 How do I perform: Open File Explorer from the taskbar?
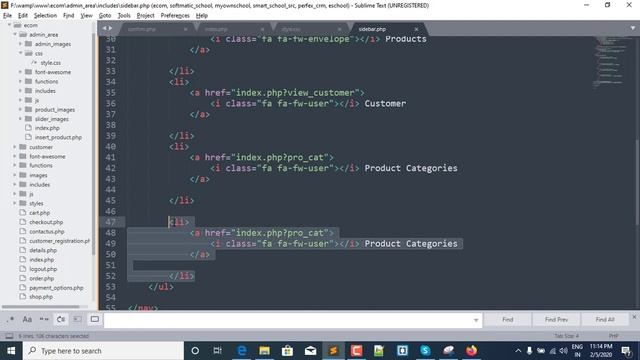264,351
